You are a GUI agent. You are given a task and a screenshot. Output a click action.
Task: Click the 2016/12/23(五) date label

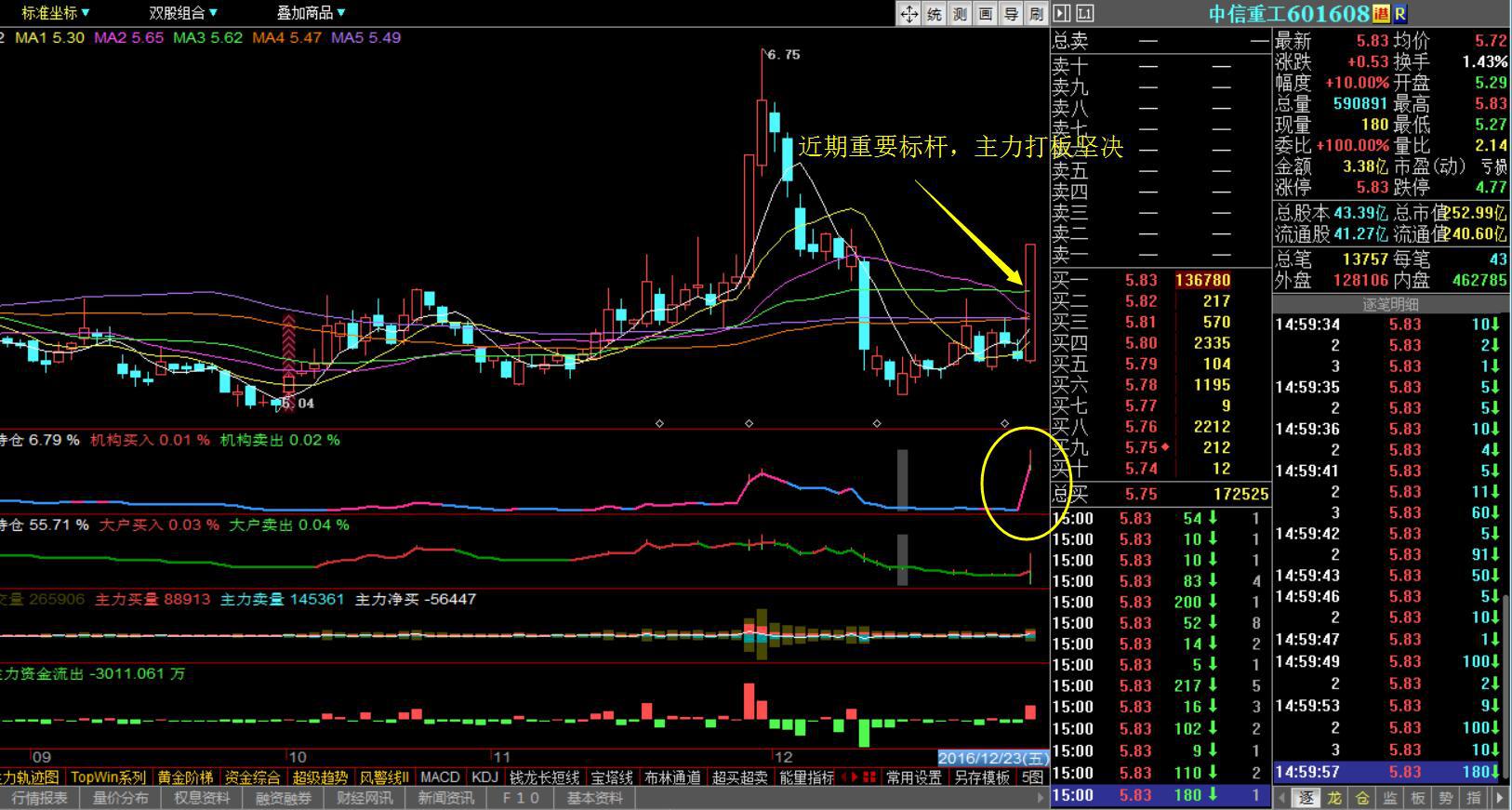(x=993, y=758)
